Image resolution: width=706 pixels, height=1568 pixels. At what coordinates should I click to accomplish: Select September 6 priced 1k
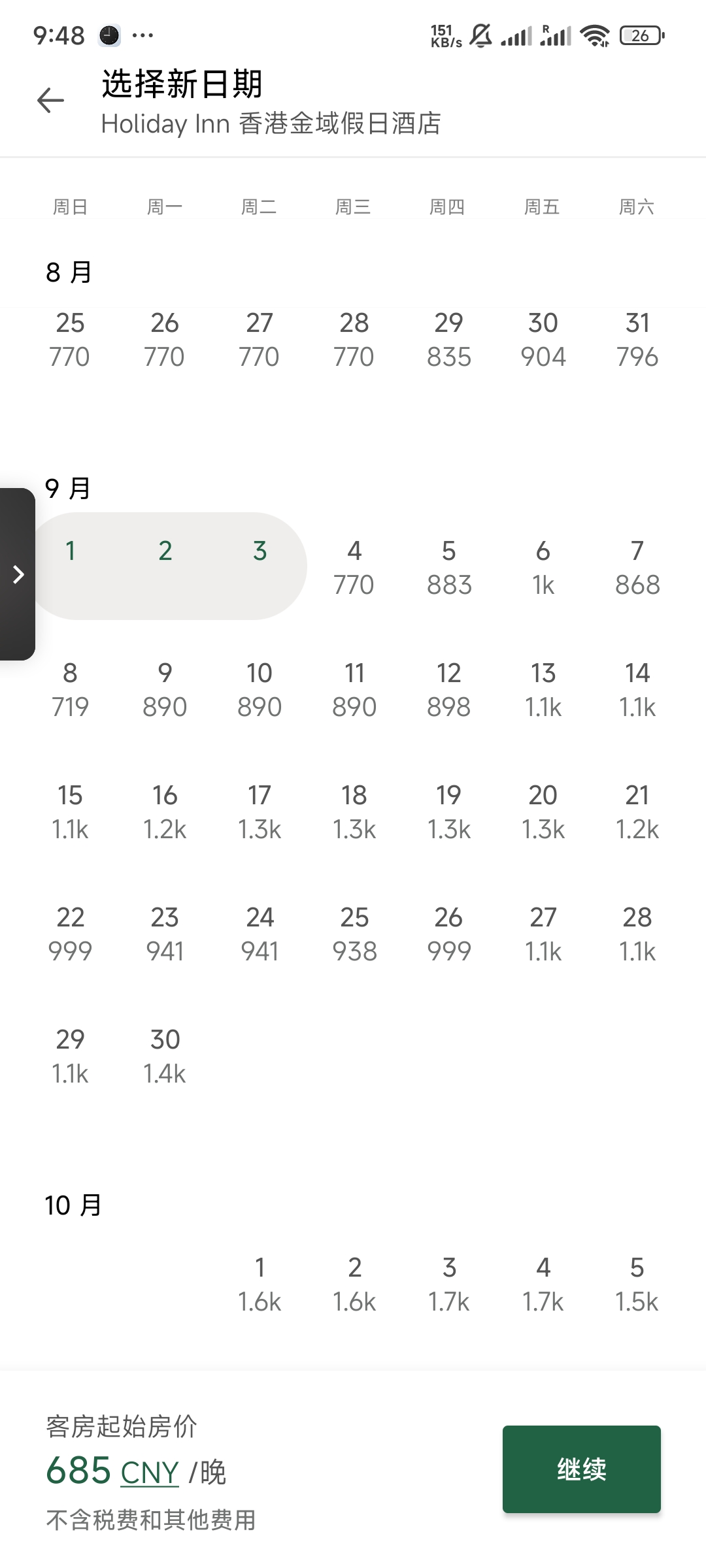click(x=543, y=567)
